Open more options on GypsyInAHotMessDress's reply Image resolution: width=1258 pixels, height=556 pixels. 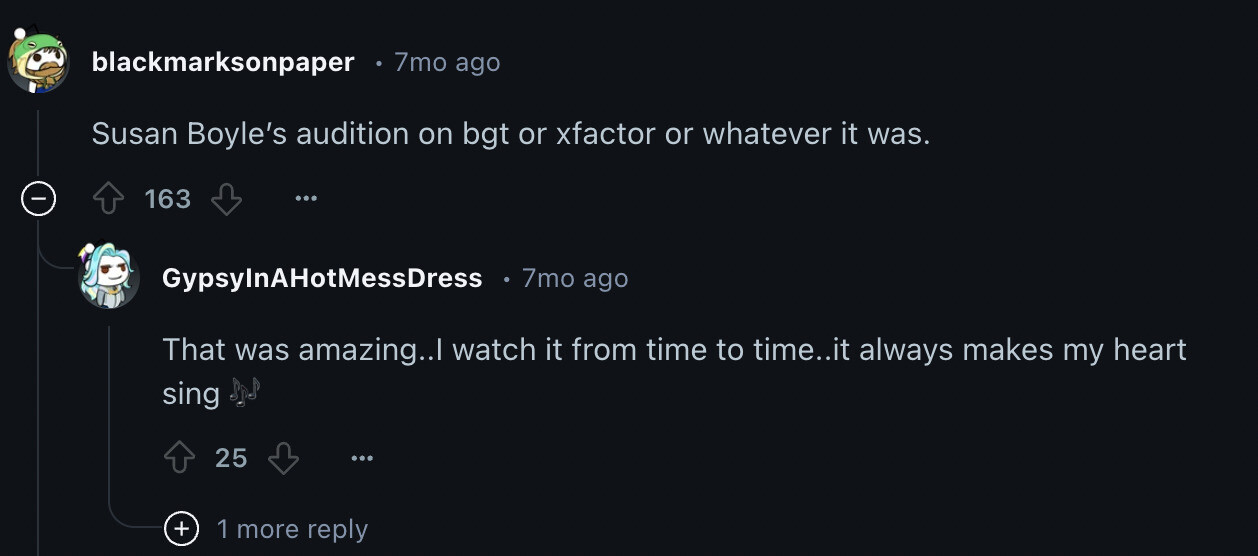click(x=362, y=458)
